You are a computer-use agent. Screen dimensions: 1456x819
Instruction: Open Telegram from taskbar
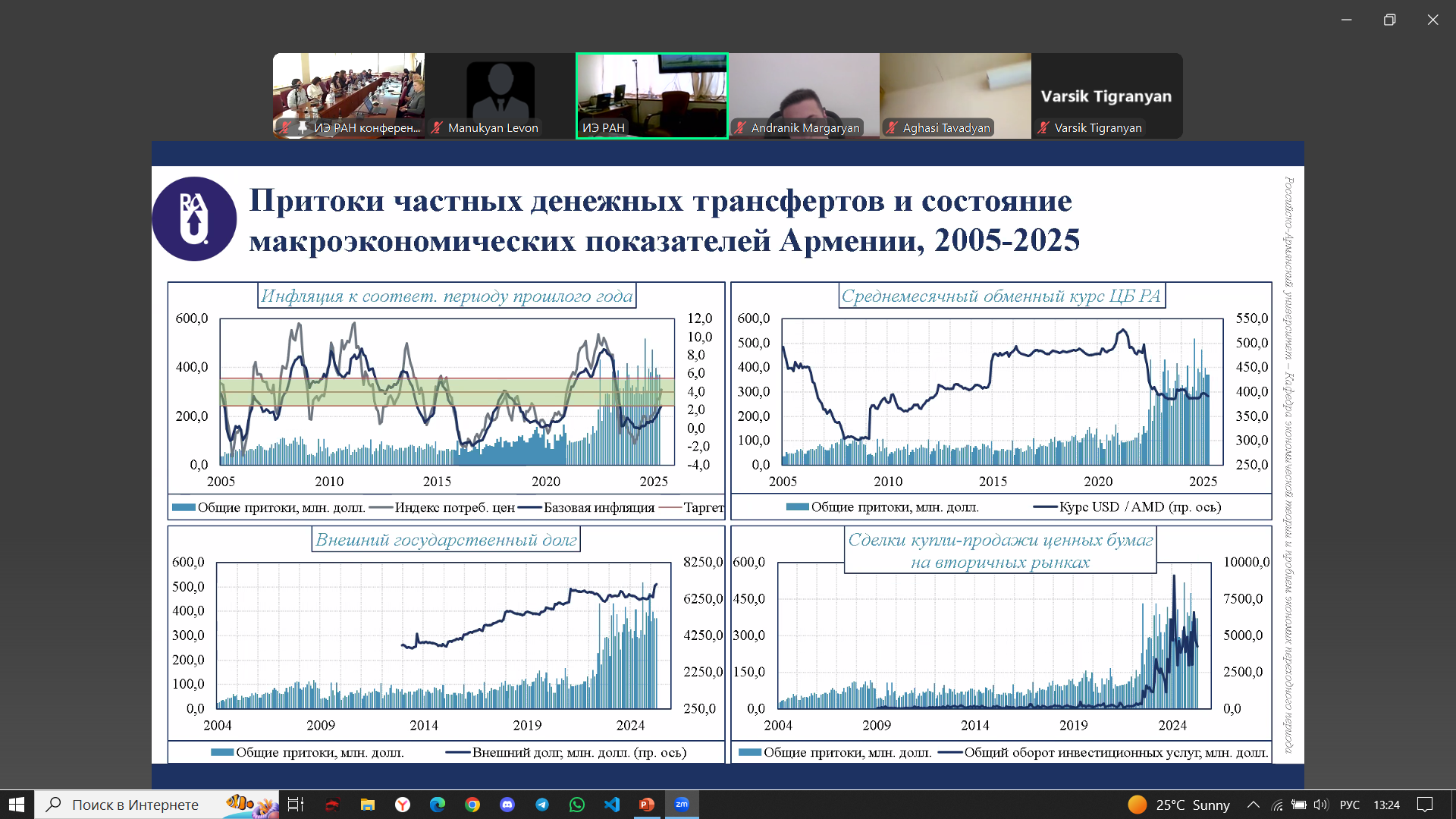click(542, 805)
